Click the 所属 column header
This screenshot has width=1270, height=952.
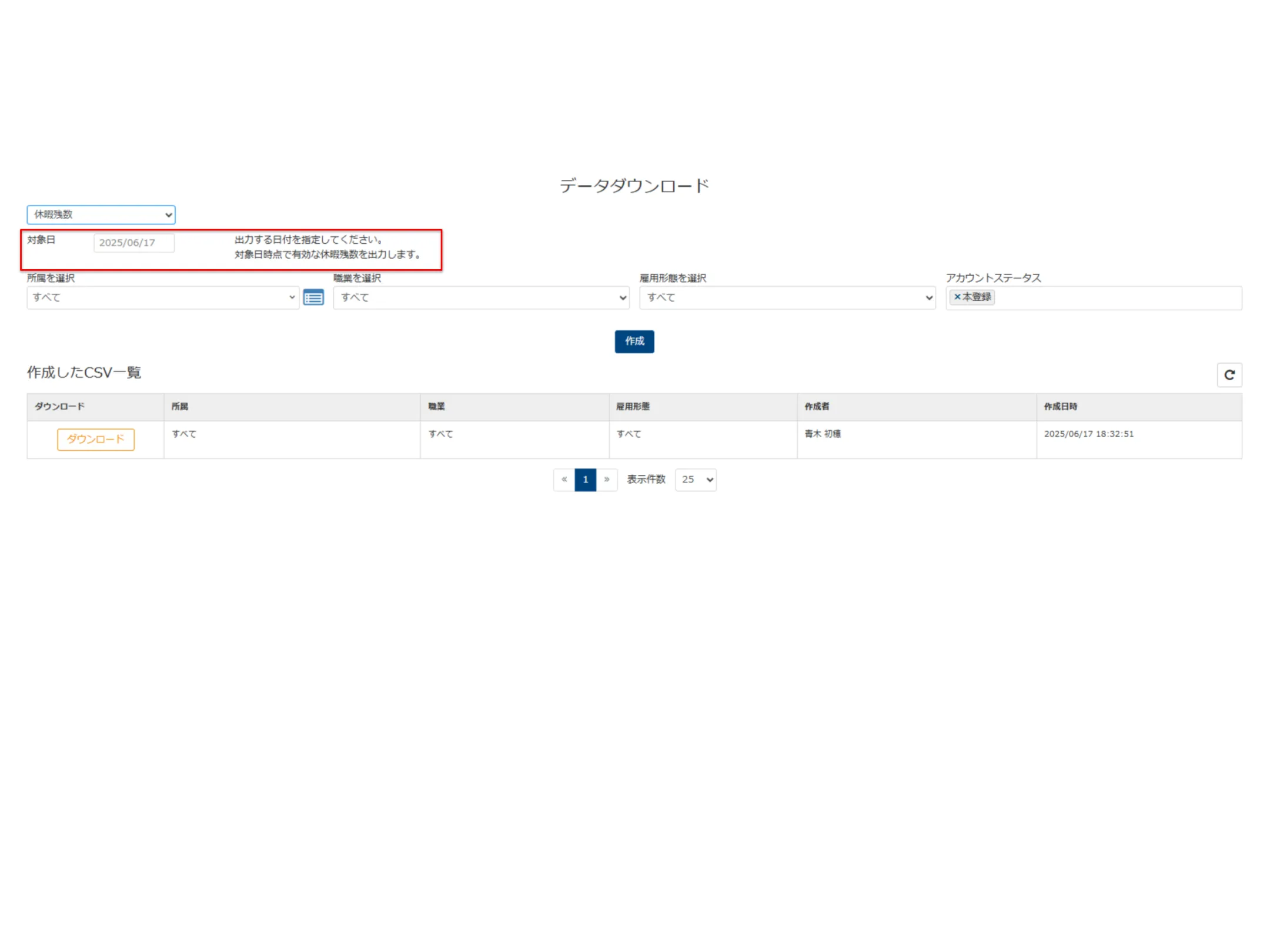click(x=180, y=407)
